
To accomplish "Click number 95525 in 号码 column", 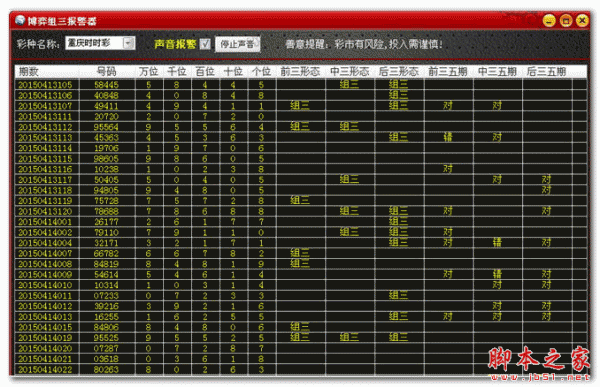I will coord(106,338).
